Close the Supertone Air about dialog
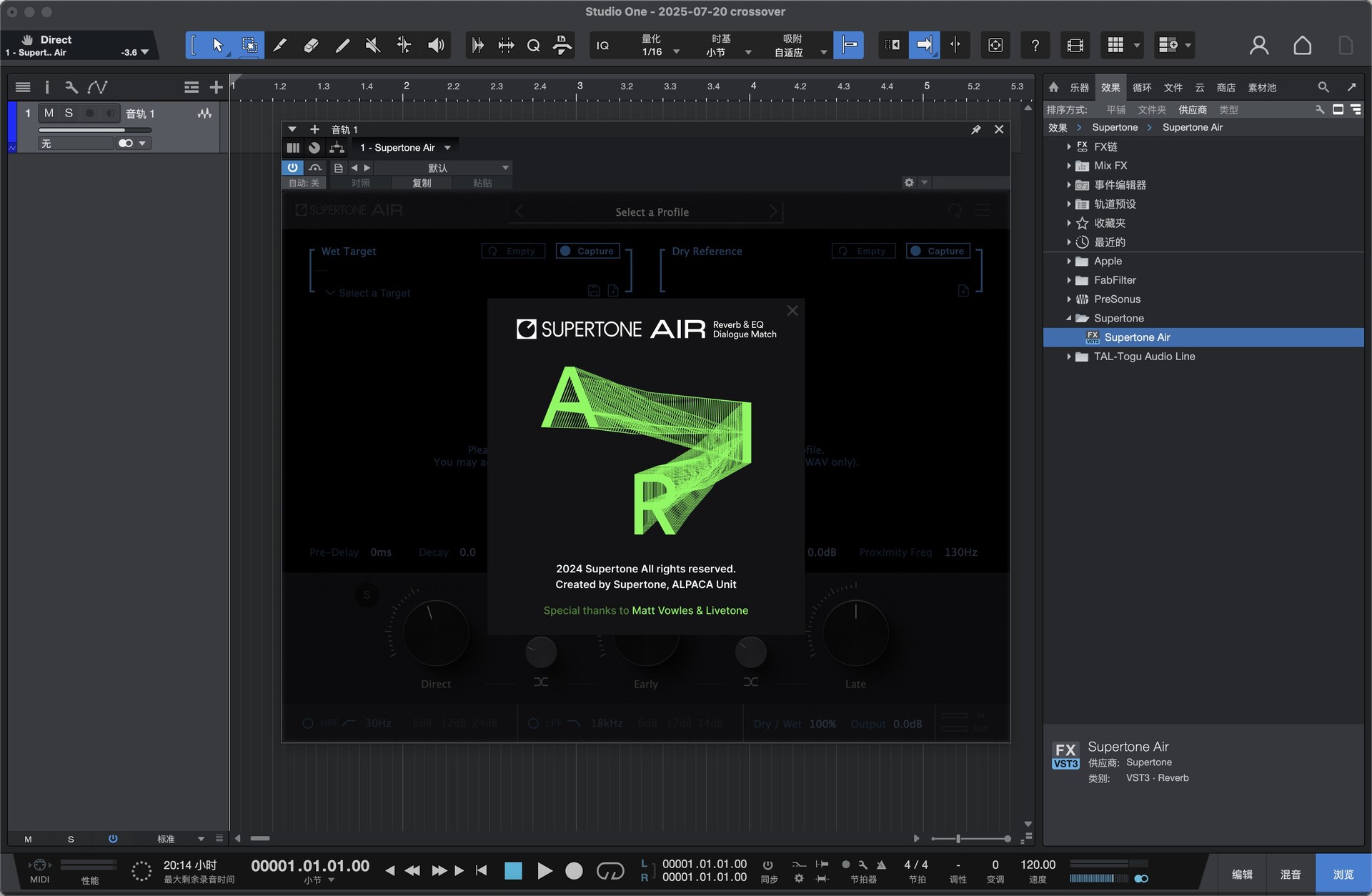Image resolution: width=1372 pixels, height=896 pixels. 792,311
